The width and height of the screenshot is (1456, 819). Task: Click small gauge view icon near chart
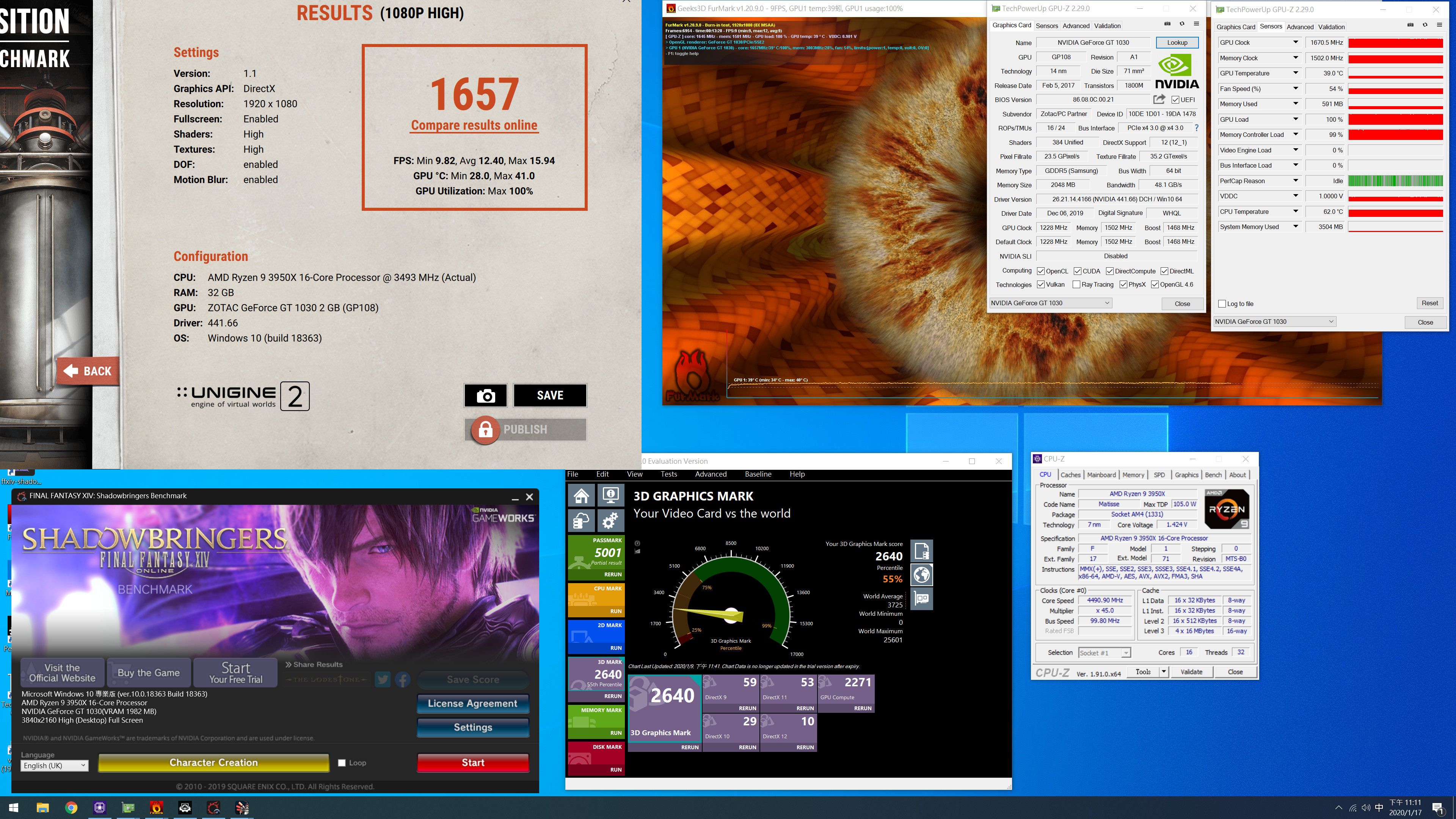pyautogui.click(x=637, y=543)
